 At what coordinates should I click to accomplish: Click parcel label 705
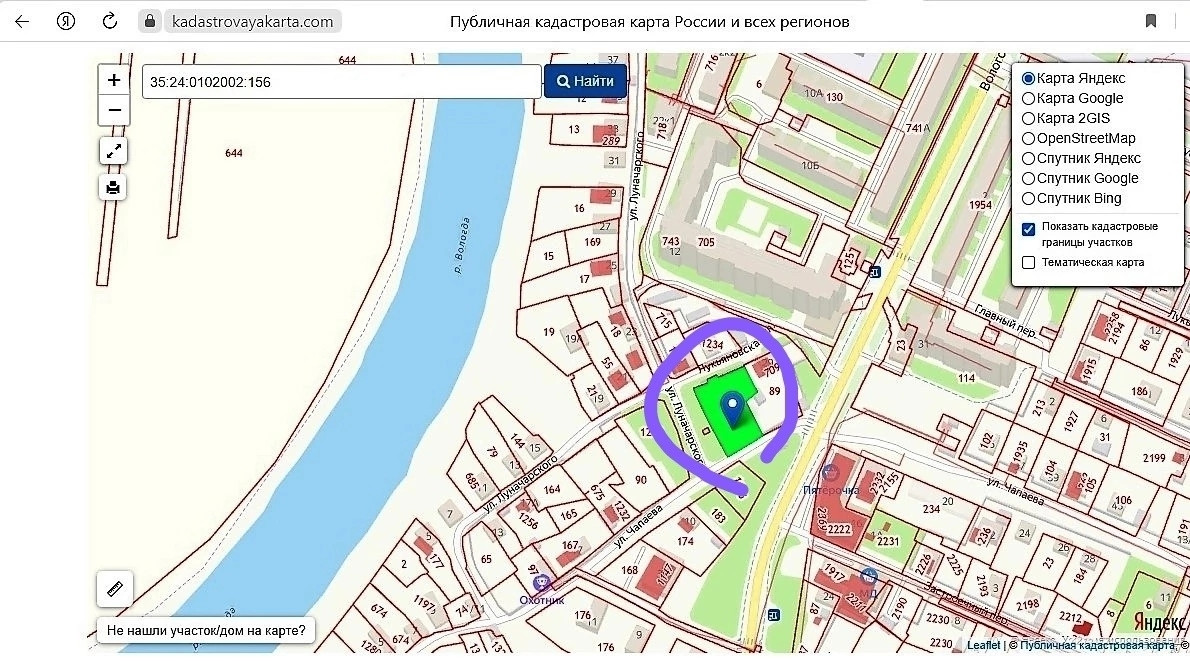point(706,242)
